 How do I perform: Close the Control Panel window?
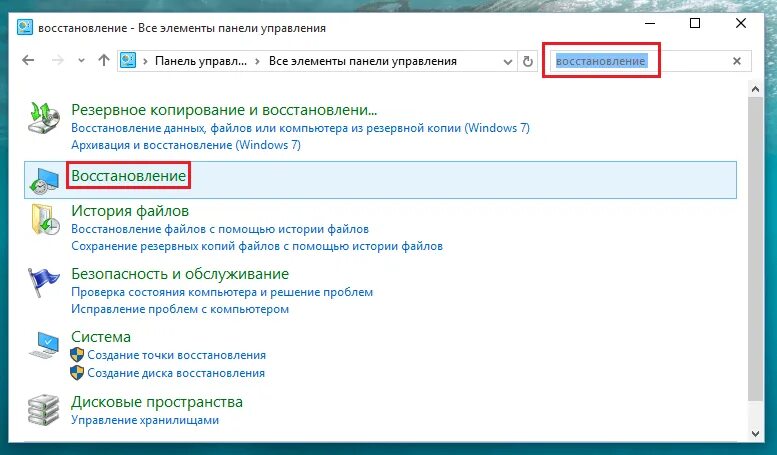pyautogui.click(x=741, y=23)
